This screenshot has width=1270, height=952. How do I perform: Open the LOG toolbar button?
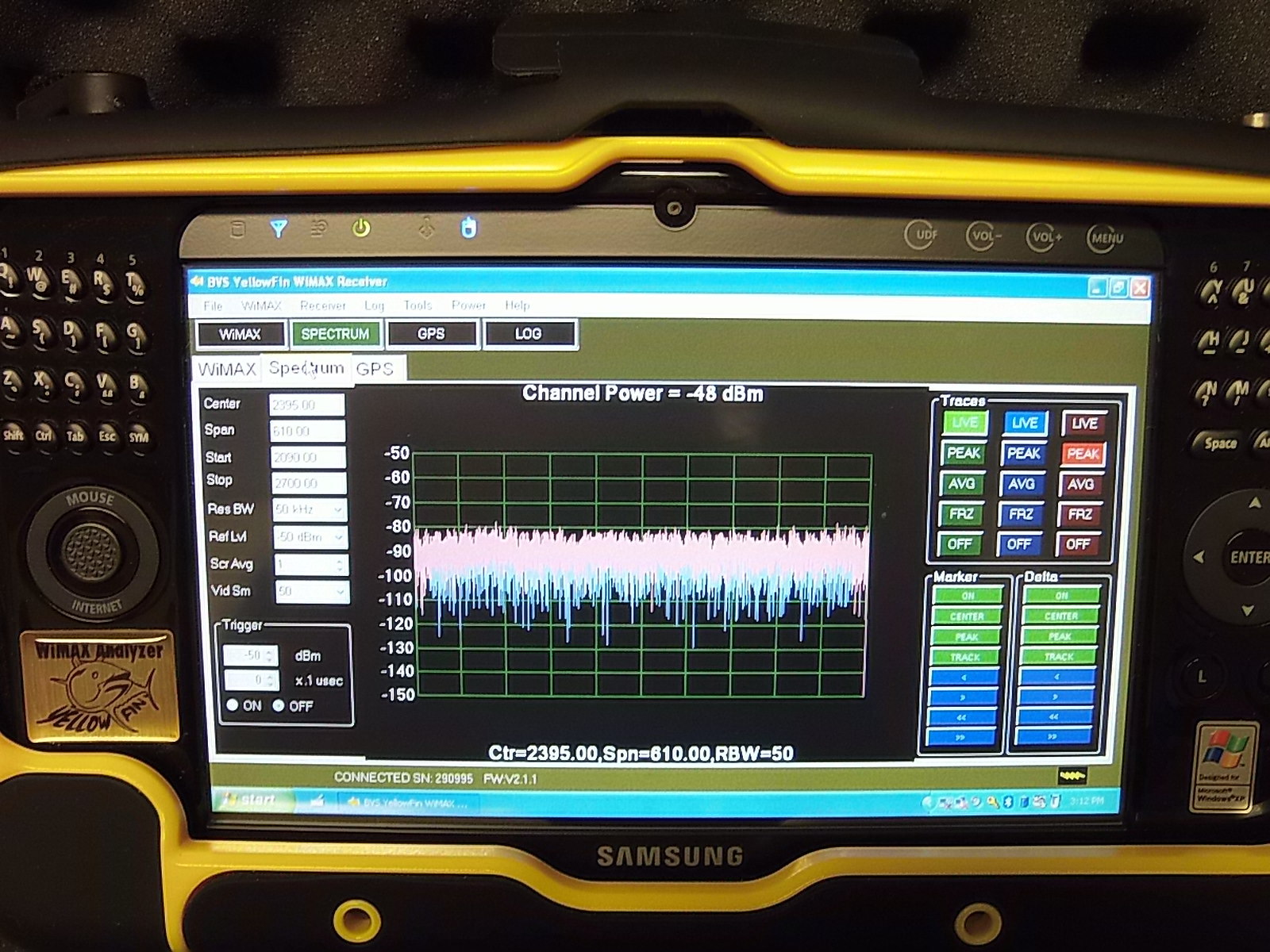530,334
